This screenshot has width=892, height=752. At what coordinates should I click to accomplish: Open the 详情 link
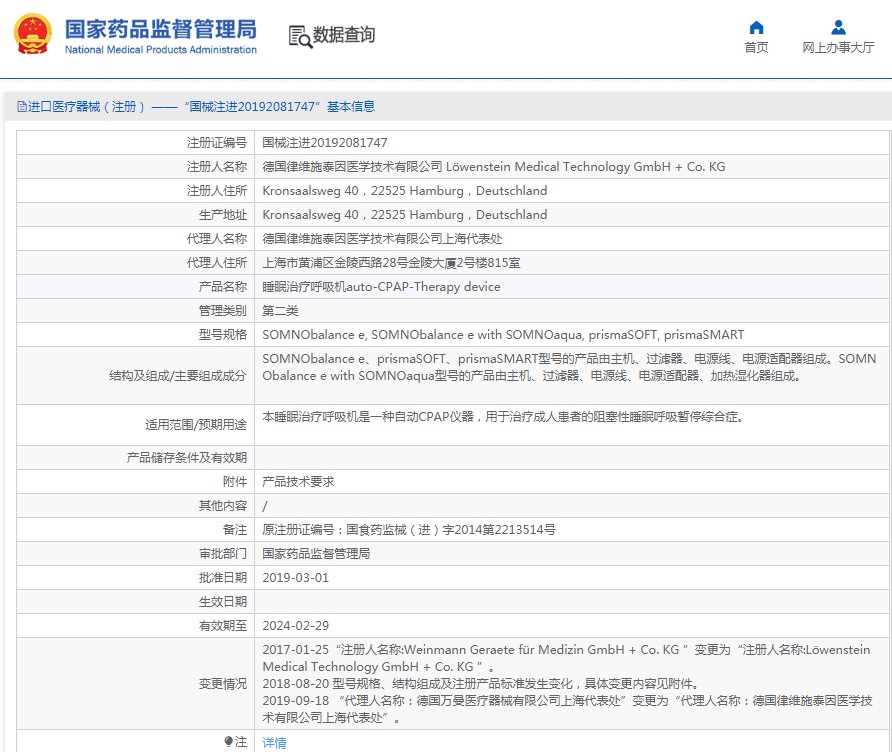pos(274,742)
